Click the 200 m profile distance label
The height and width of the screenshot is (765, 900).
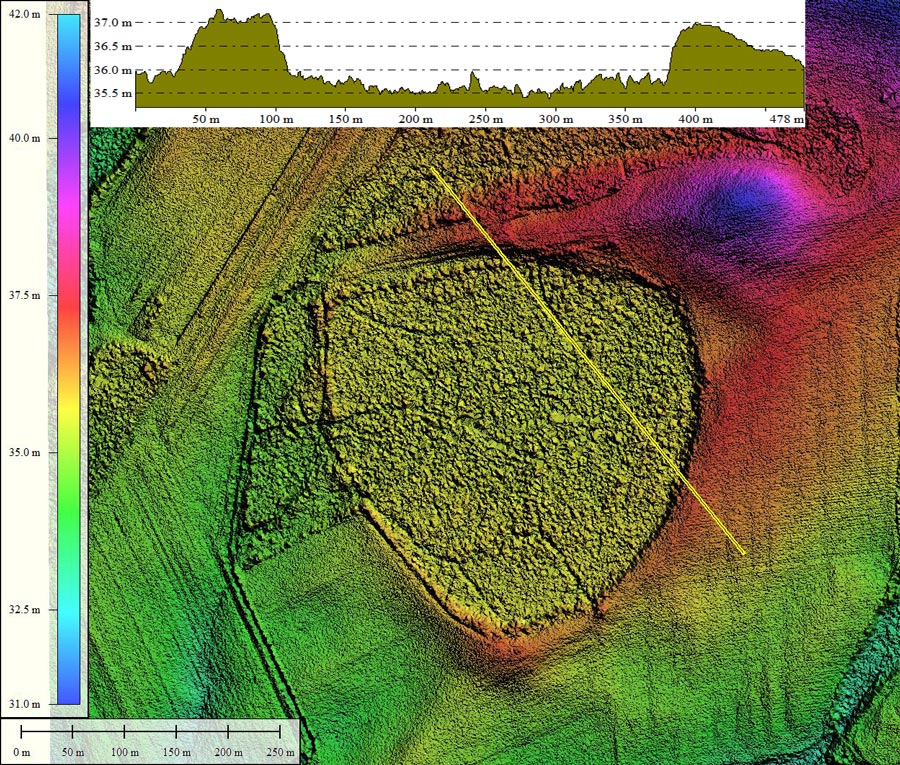point(416,119)
